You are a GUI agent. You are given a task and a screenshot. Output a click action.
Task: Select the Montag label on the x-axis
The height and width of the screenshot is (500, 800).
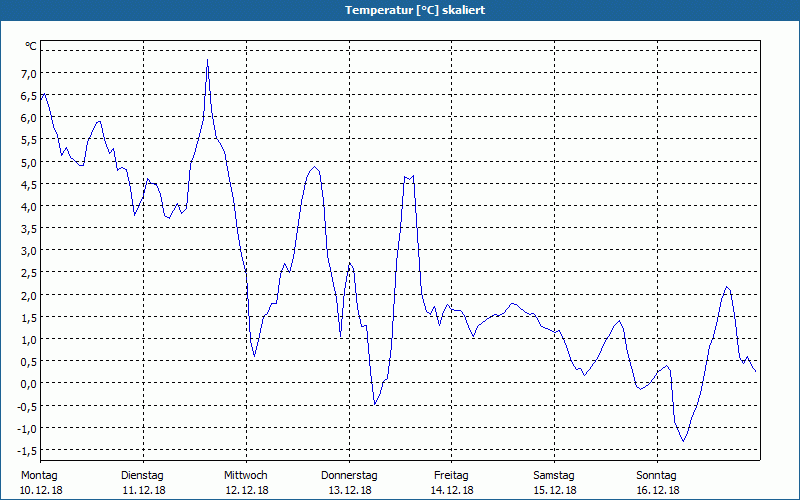(x=39, y=475)
